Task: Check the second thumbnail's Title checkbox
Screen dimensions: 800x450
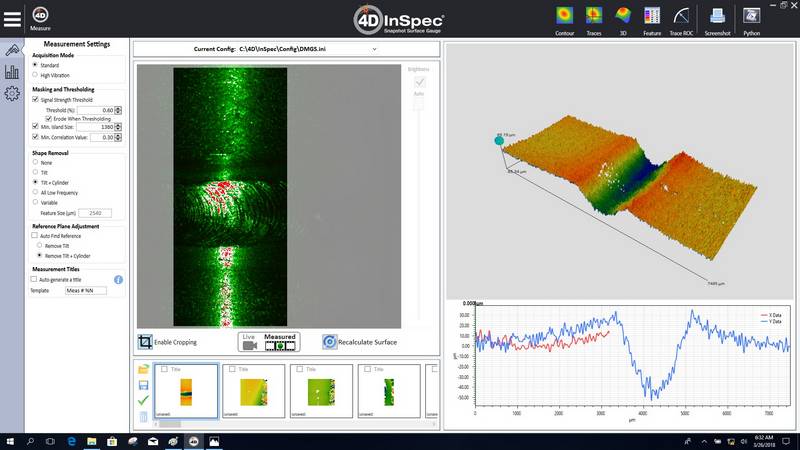Action: [232, 369]
